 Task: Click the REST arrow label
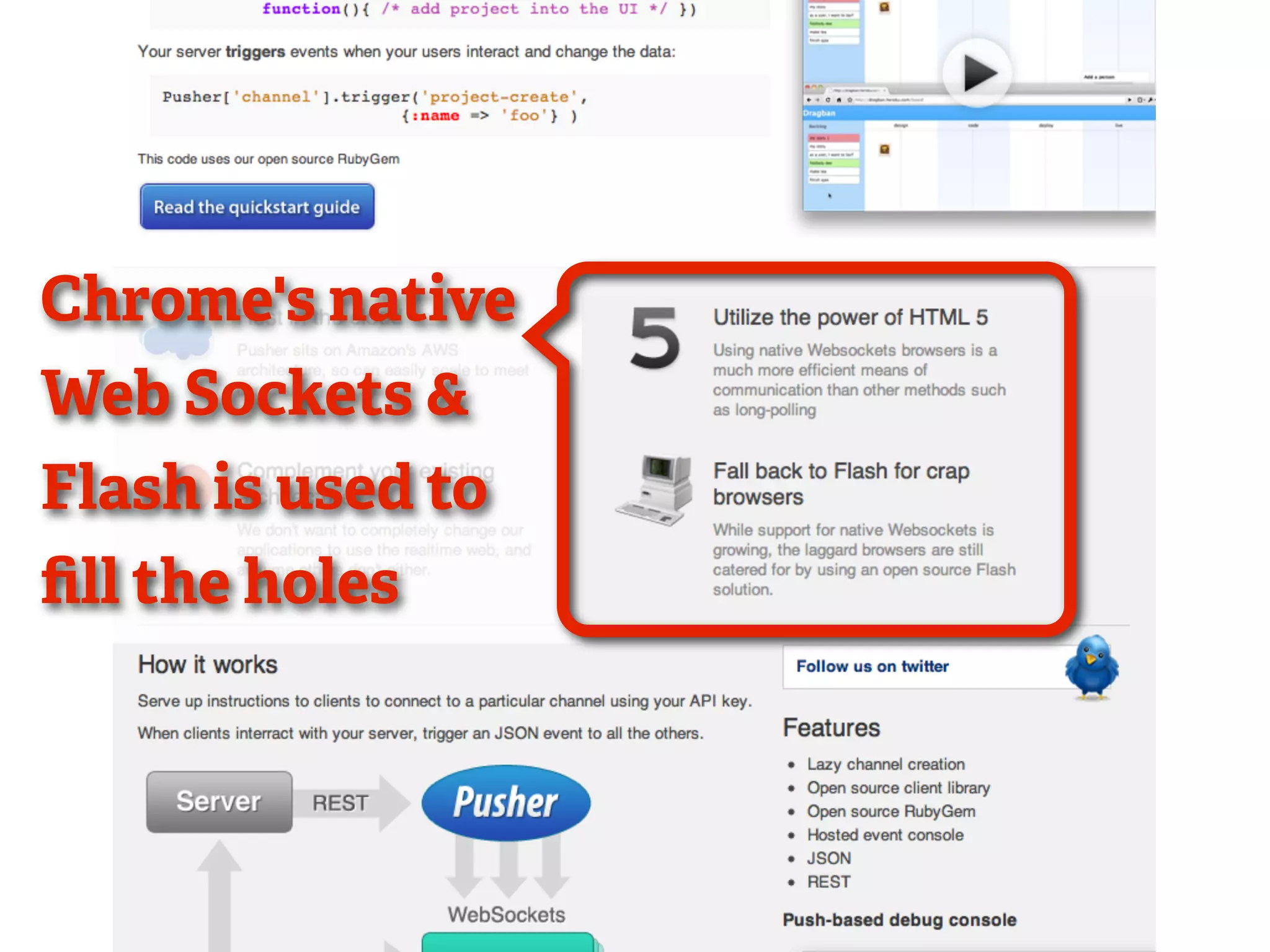340,803
